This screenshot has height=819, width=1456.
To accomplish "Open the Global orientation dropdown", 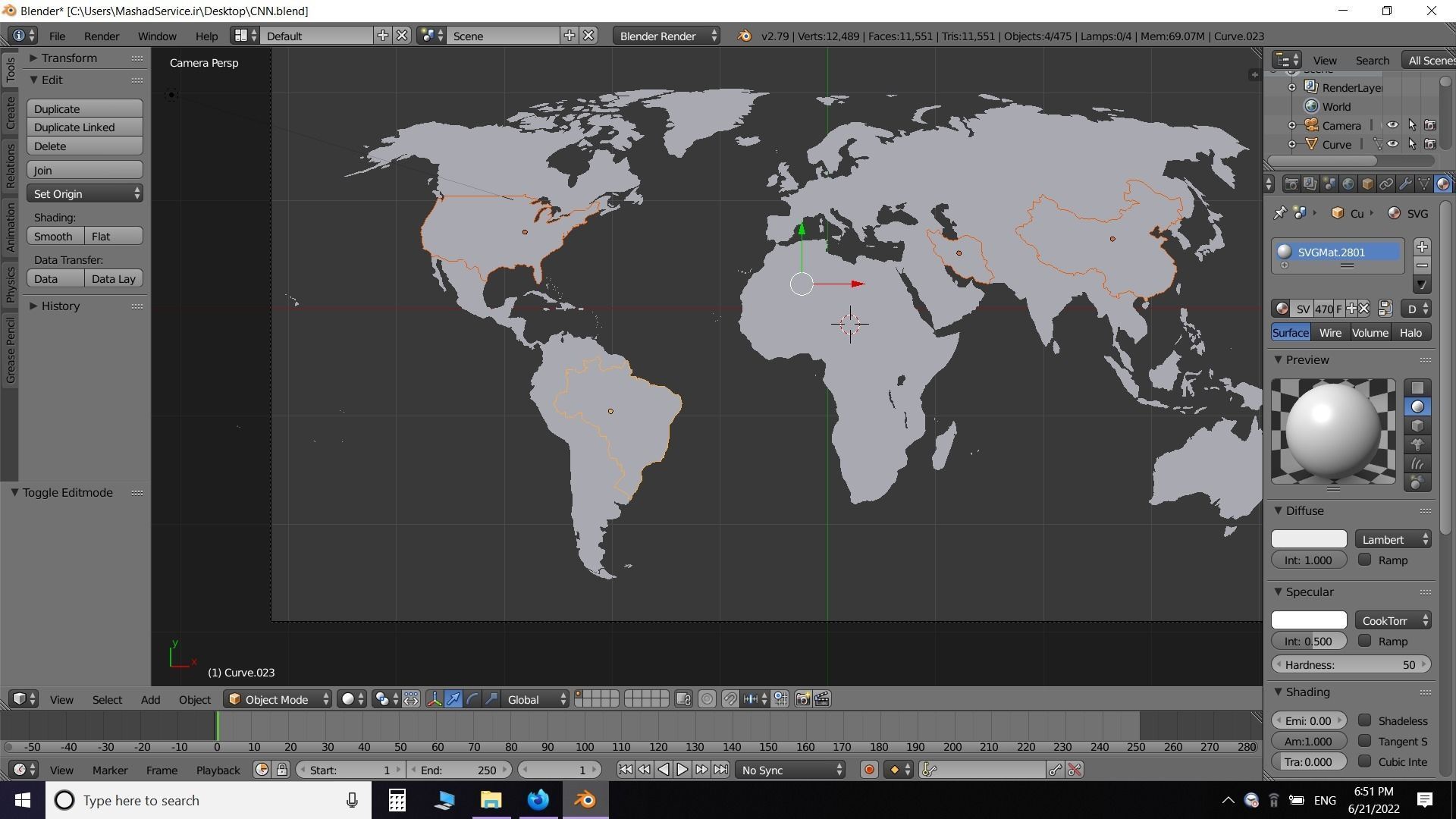I will pos(535,699).
